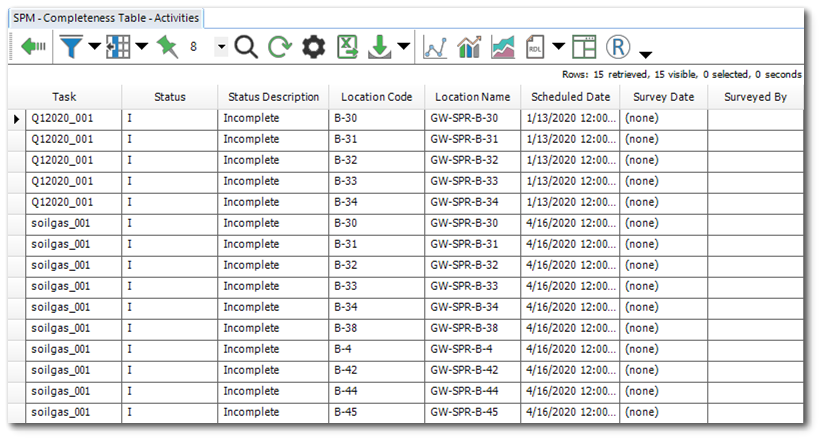Click the circled R icon
820x439 pixels.
(x=619, y=47)
